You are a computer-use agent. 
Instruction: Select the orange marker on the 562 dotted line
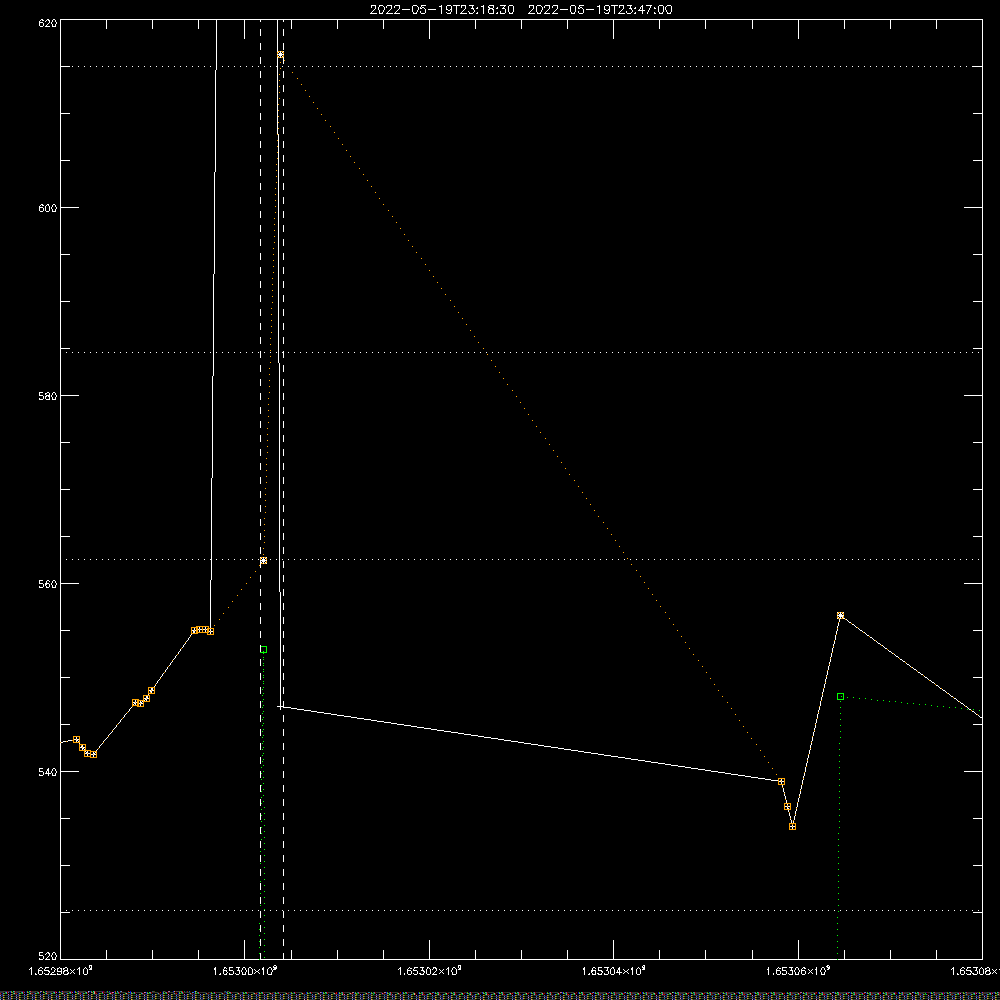click(263, 561)
